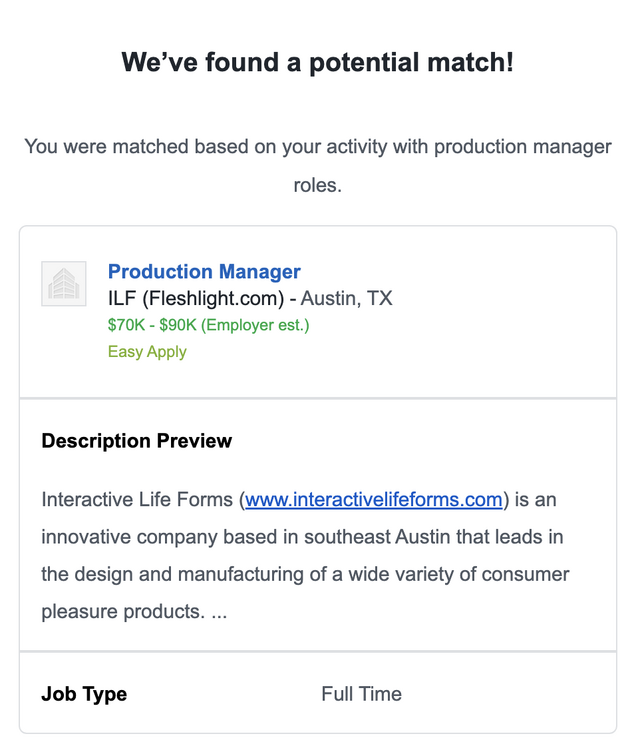This screenshot has width=640, height=750.
Task: Click the Easy Apply label
Action: coord(147,351)
